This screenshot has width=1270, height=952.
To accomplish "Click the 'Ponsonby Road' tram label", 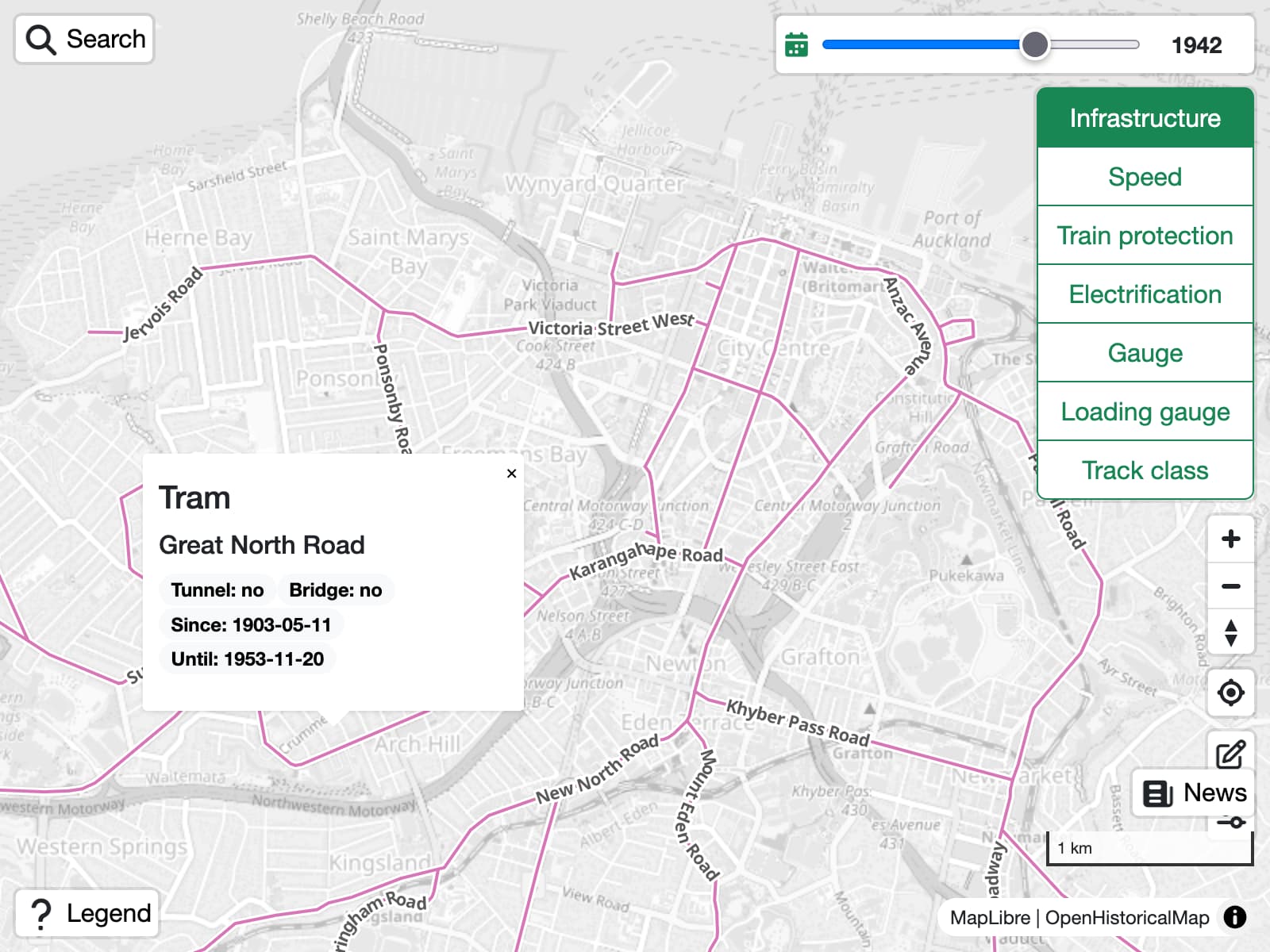I will tap(393, 398).
